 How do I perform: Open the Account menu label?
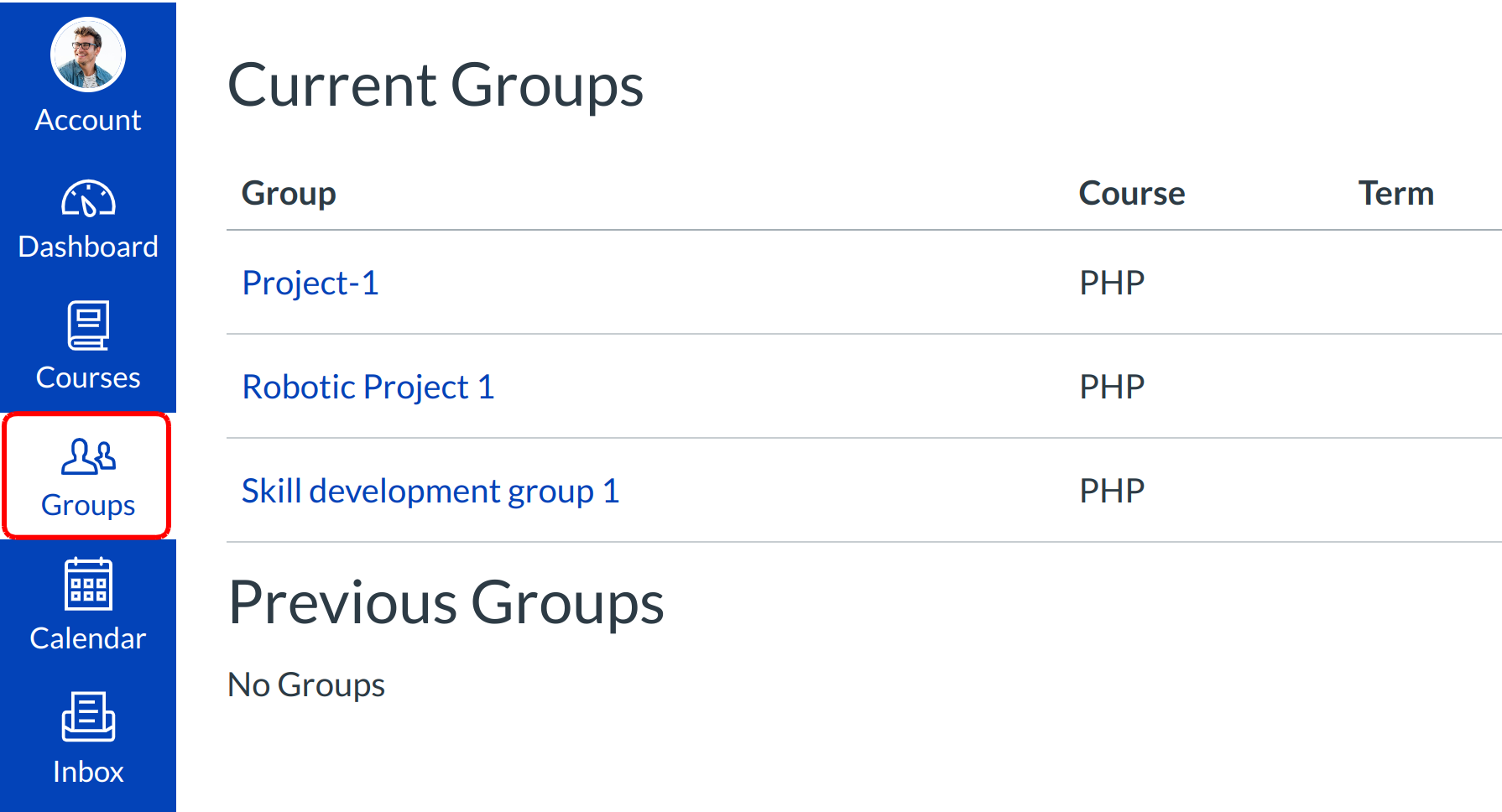tap(88, 120)
